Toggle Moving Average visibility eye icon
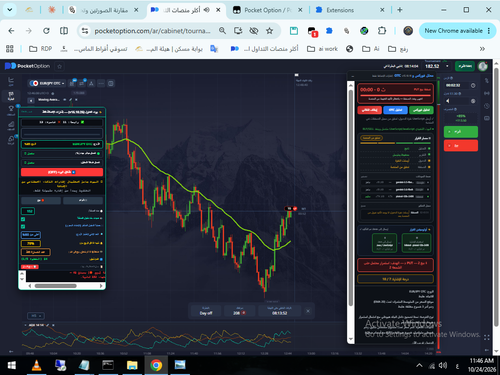The image size is (500, 375). tap(65, 100)
